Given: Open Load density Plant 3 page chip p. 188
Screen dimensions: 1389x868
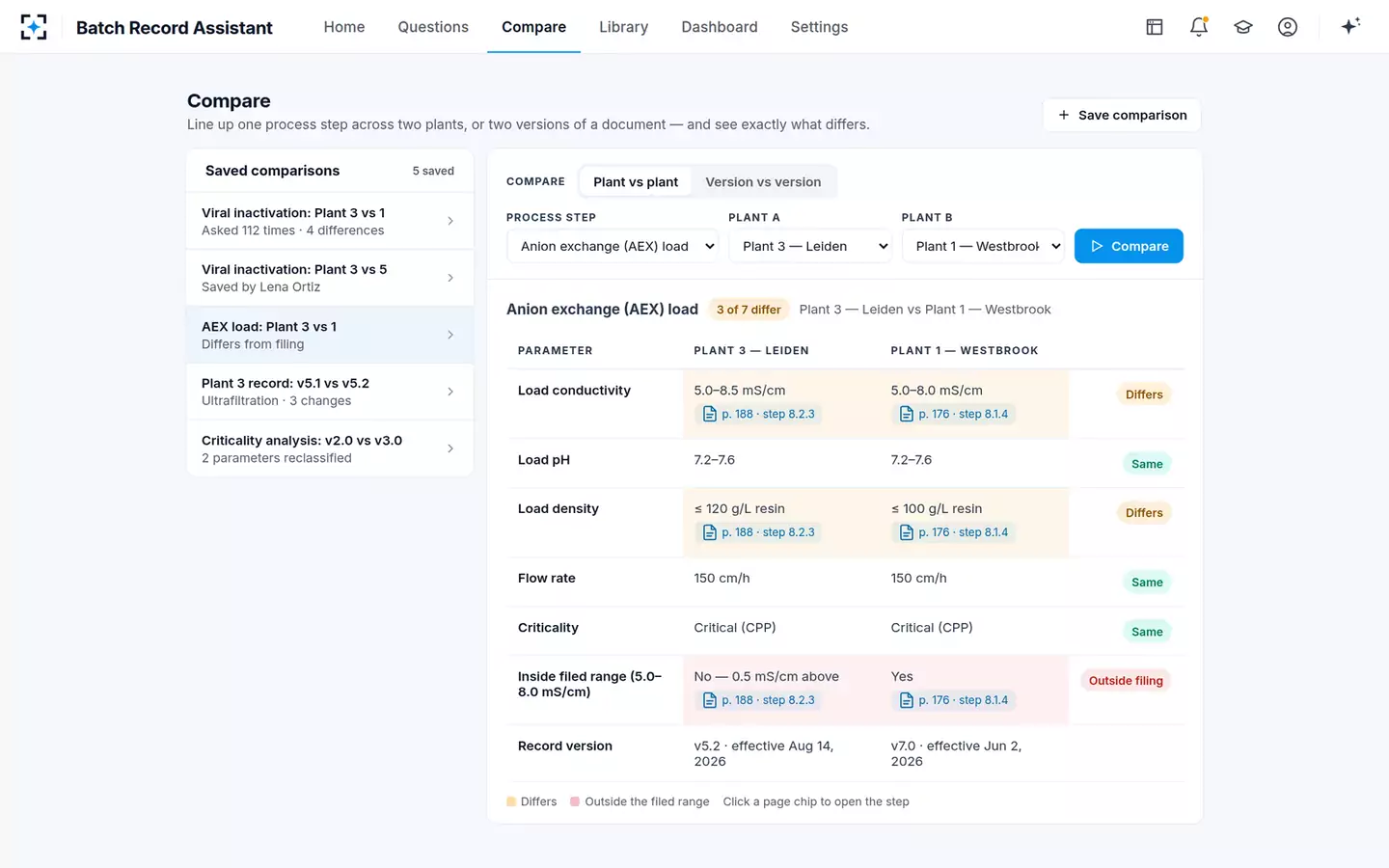Looking at the screenshot, I should pyautogui.click(x=758, y=532).
